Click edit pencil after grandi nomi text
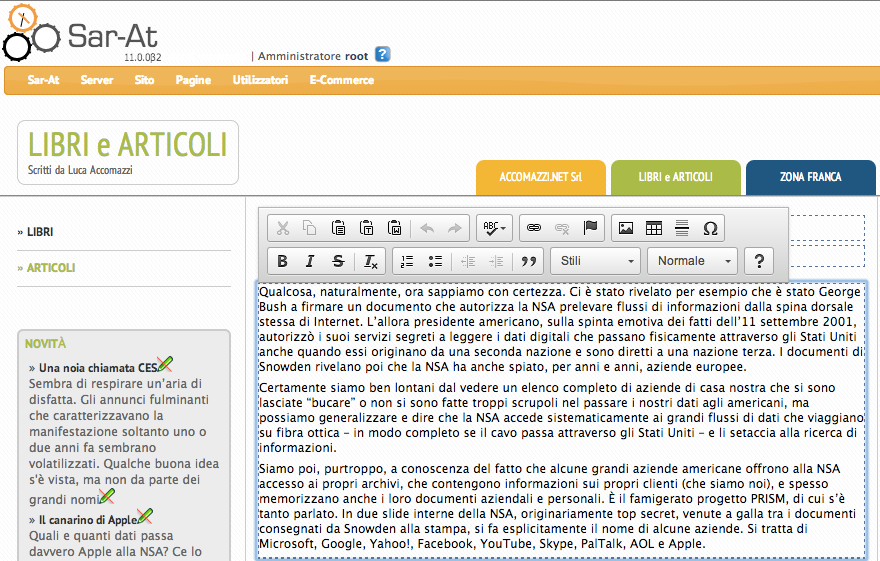The image size is (880, 561). 107,496
